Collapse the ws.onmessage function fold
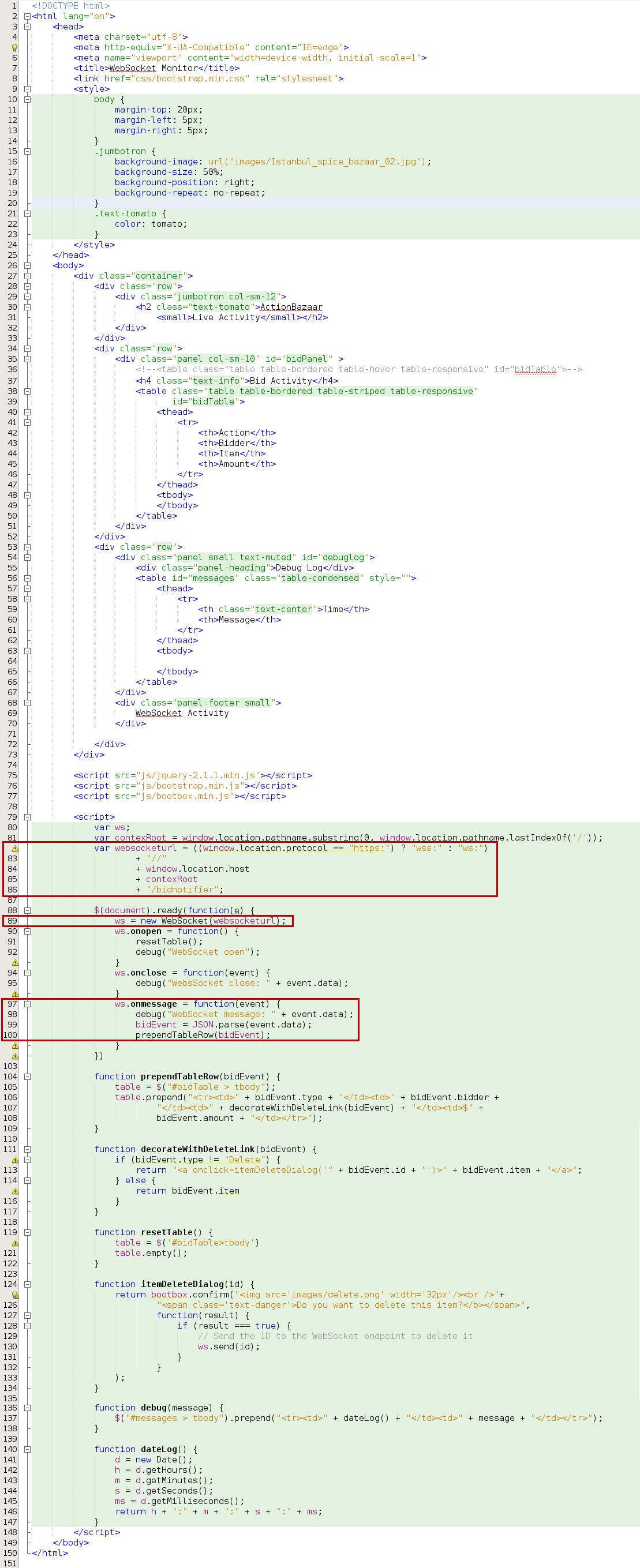Screen dimensions: 640x1568 coord(27,1004)
